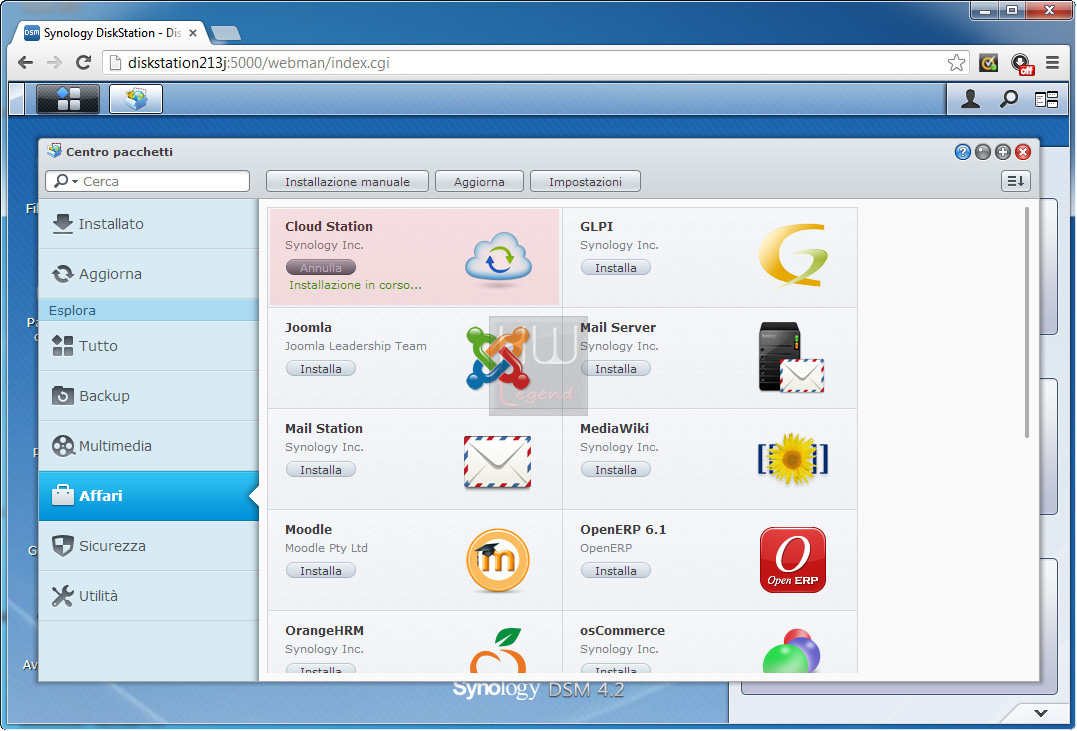Click the Mail Station envelope icon
Viewport: 1077px width, 731px height.
[497, 462]
